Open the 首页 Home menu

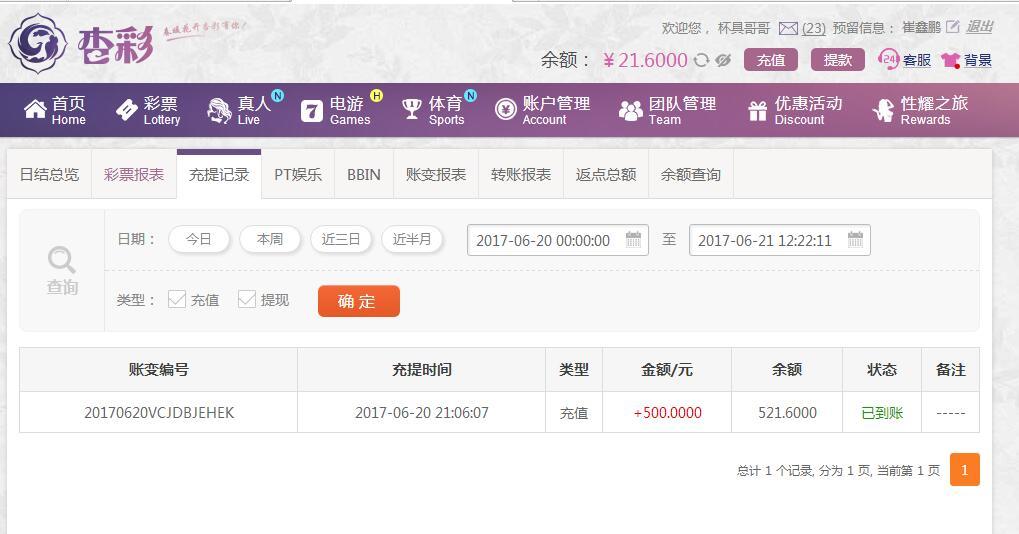click(55, 110)
